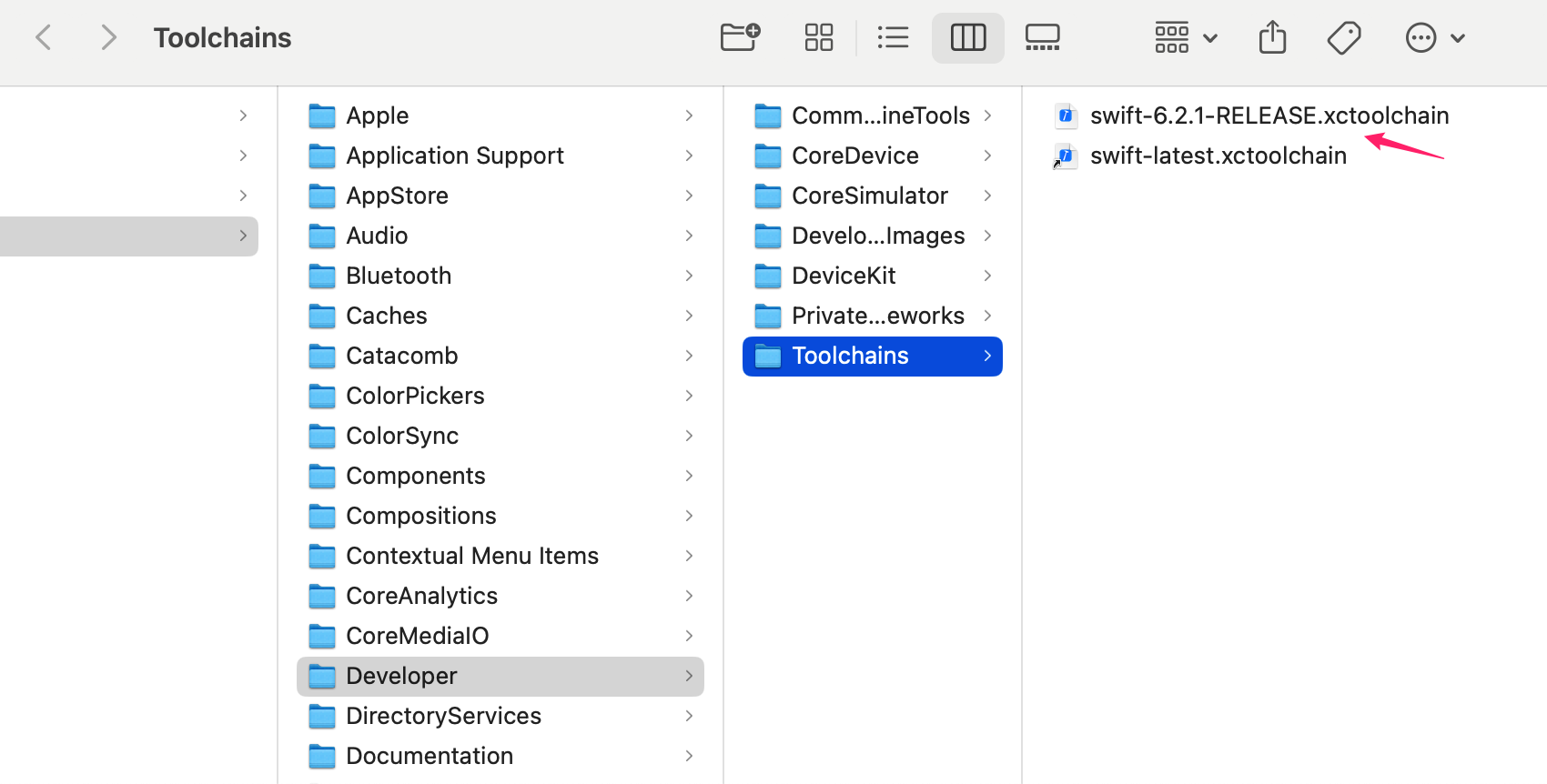
Task: Click the Bluetooth folder icon
Action: (x=322, y=276)
